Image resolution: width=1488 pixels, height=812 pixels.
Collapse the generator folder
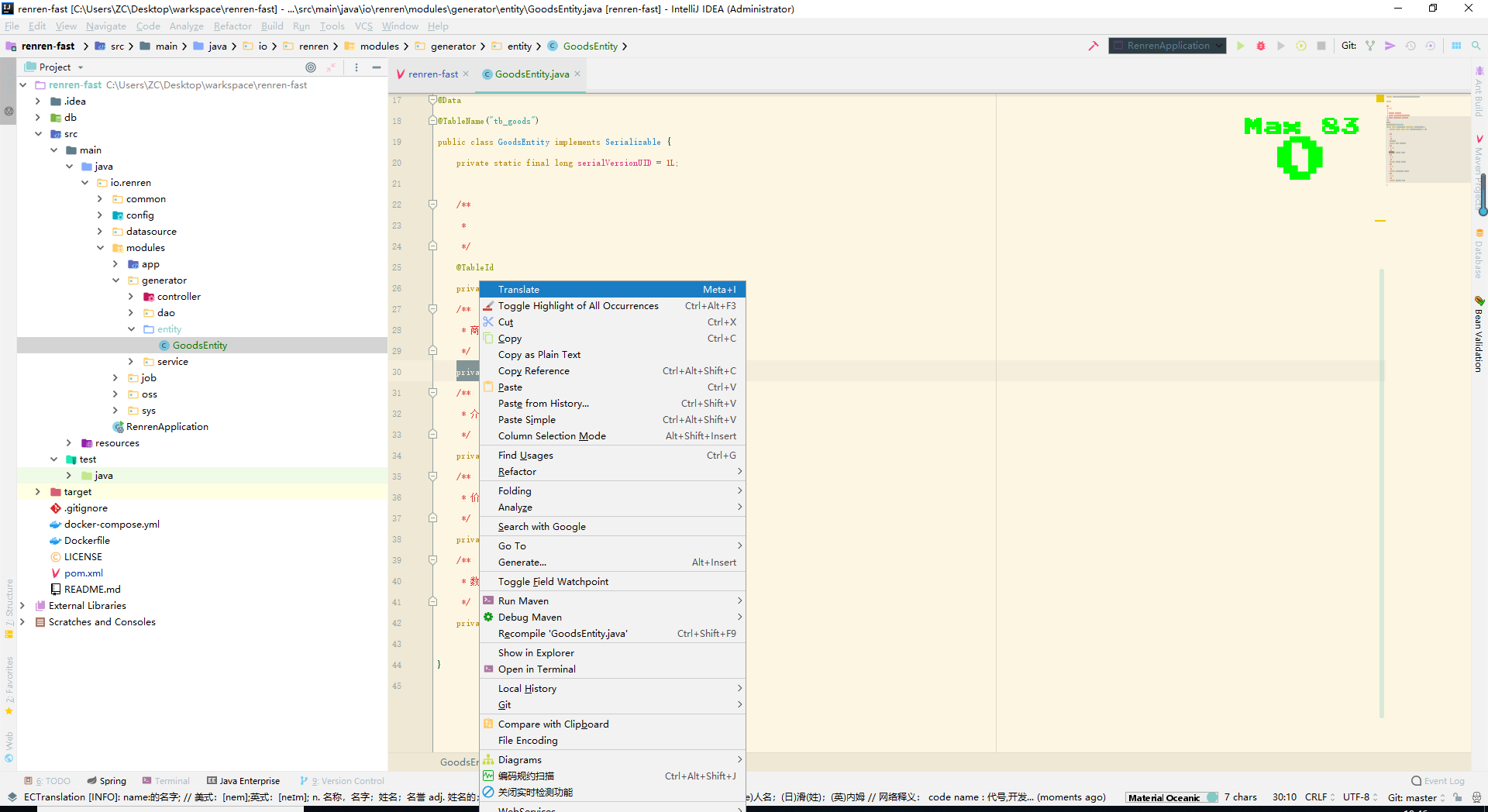pyautogui.click(x=115, y=280)
